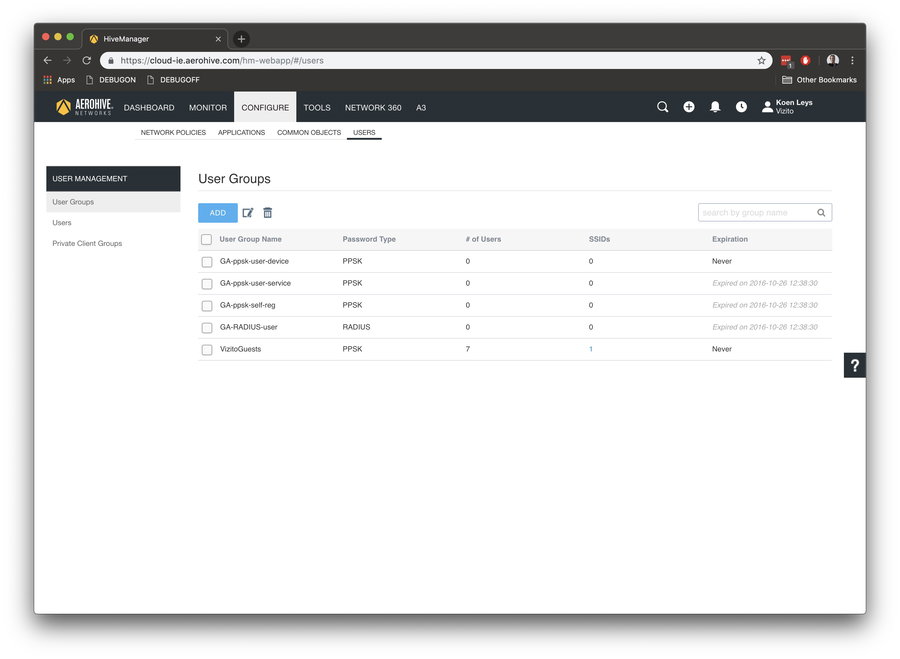This screenshot has height=659, width=900.
Task: Open the SSID count link for VizitoGuests
Action: click(x=591, y=350)
